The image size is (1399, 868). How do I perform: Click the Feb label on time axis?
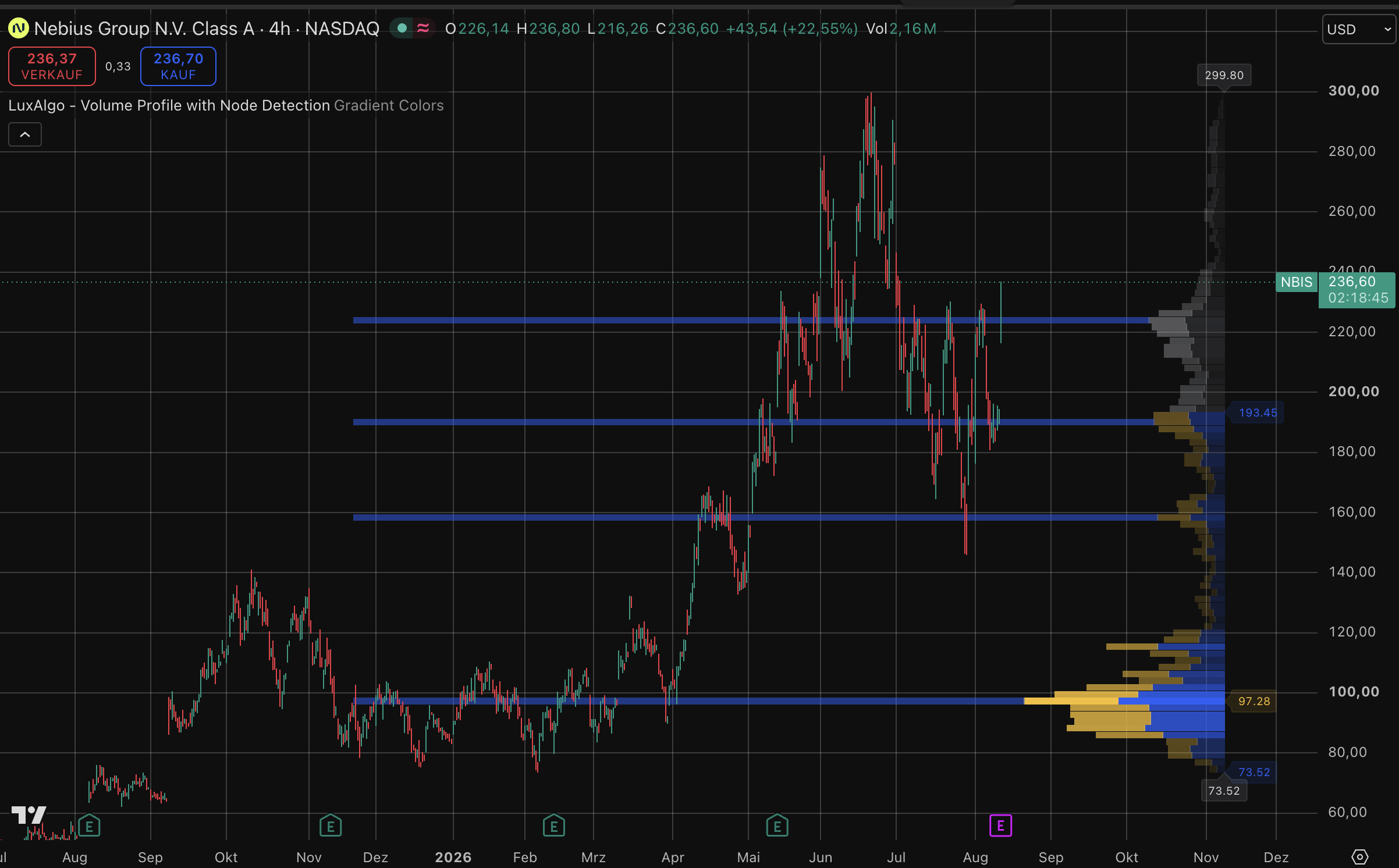point(525,858)
